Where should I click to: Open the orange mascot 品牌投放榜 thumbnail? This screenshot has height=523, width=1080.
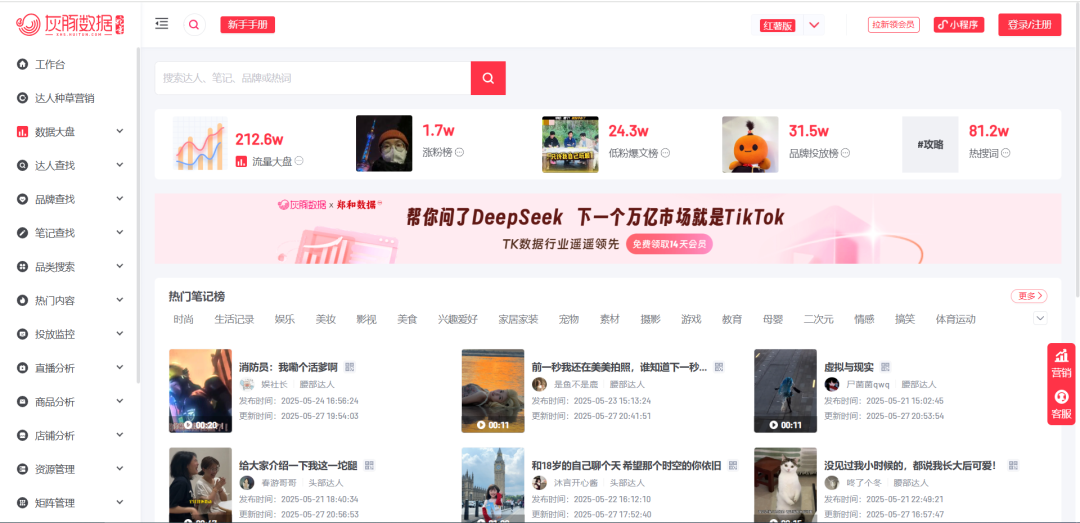750,145
